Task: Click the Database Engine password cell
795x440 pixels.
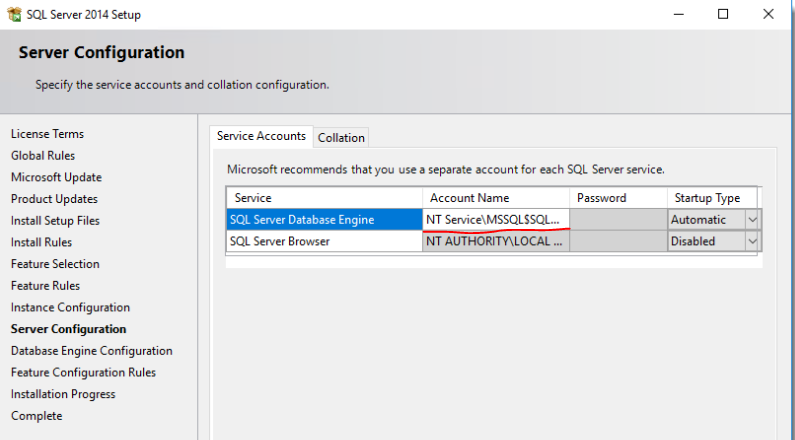Action: click(619, 219)
